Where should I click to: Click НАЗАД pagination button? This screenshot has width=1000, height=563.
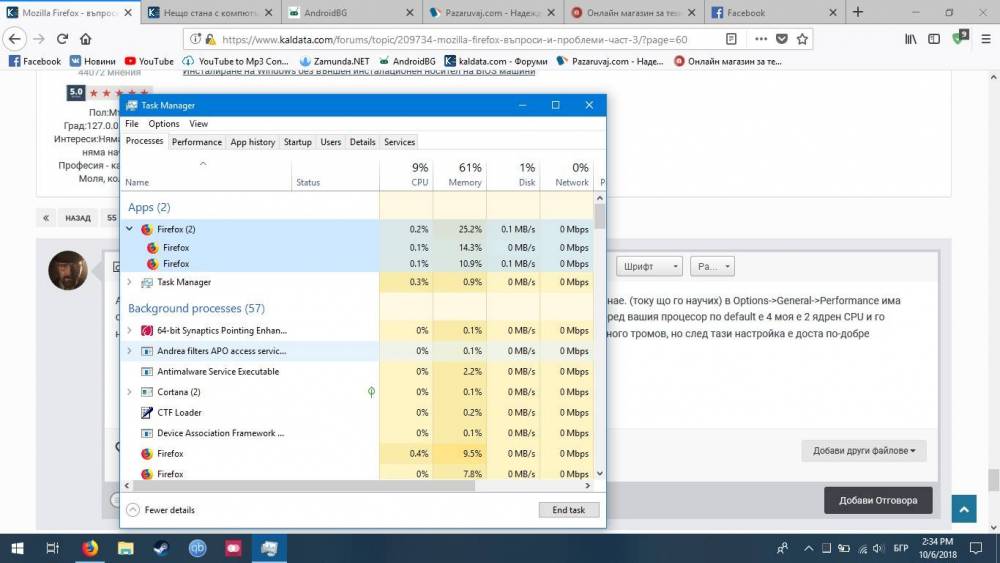coord(78,218)
